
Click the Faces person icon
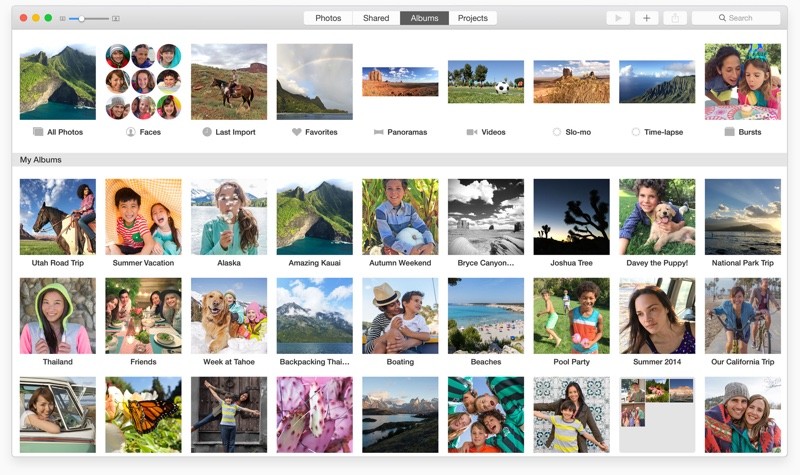coord(130,132)
